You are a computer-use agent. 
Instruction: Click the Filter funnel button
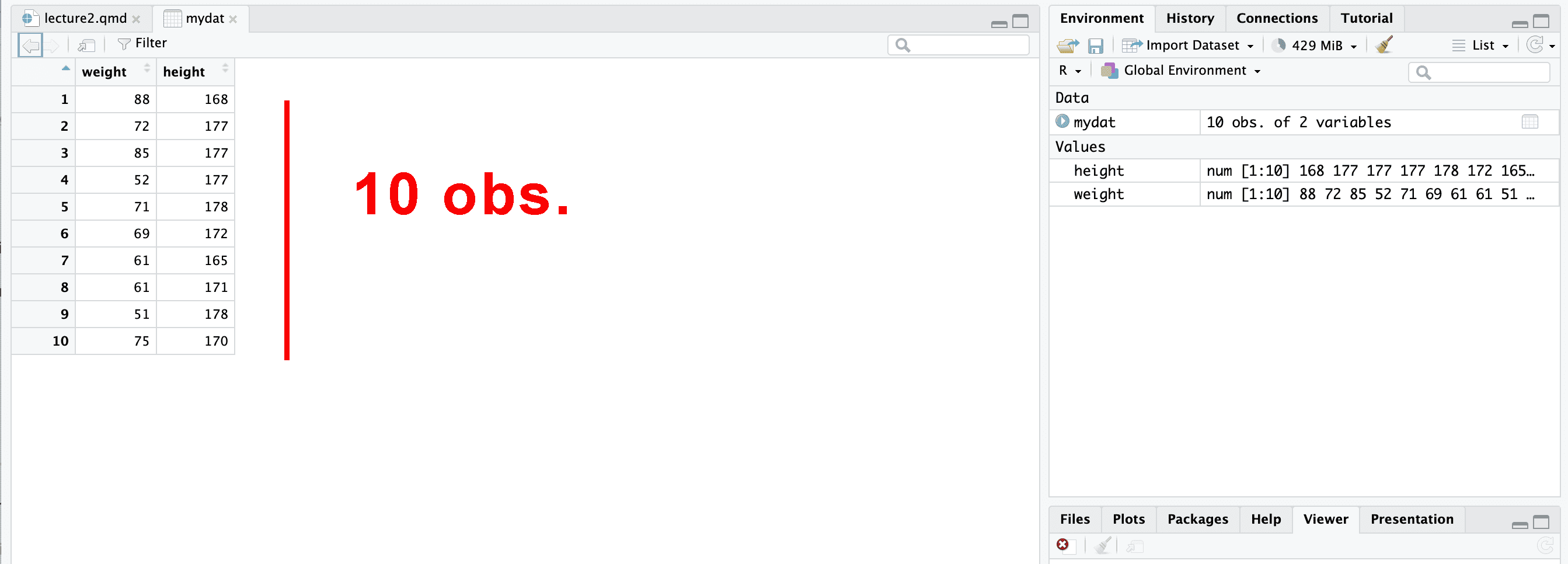(142, 44)
